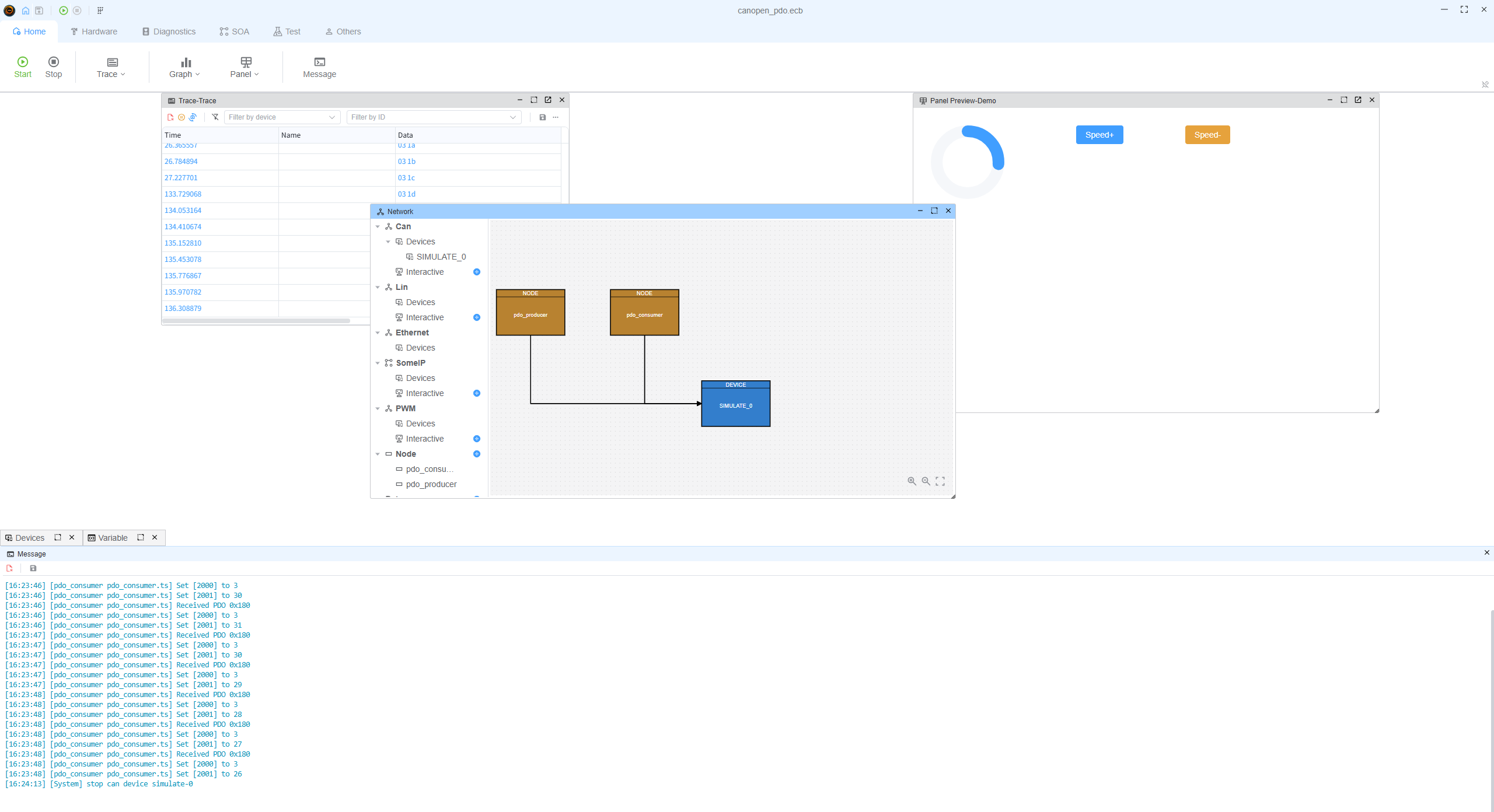Open the Filter by ID dropdown
Image resolution: width=1494 pixels, height=812 pixels.
point(434,117)
